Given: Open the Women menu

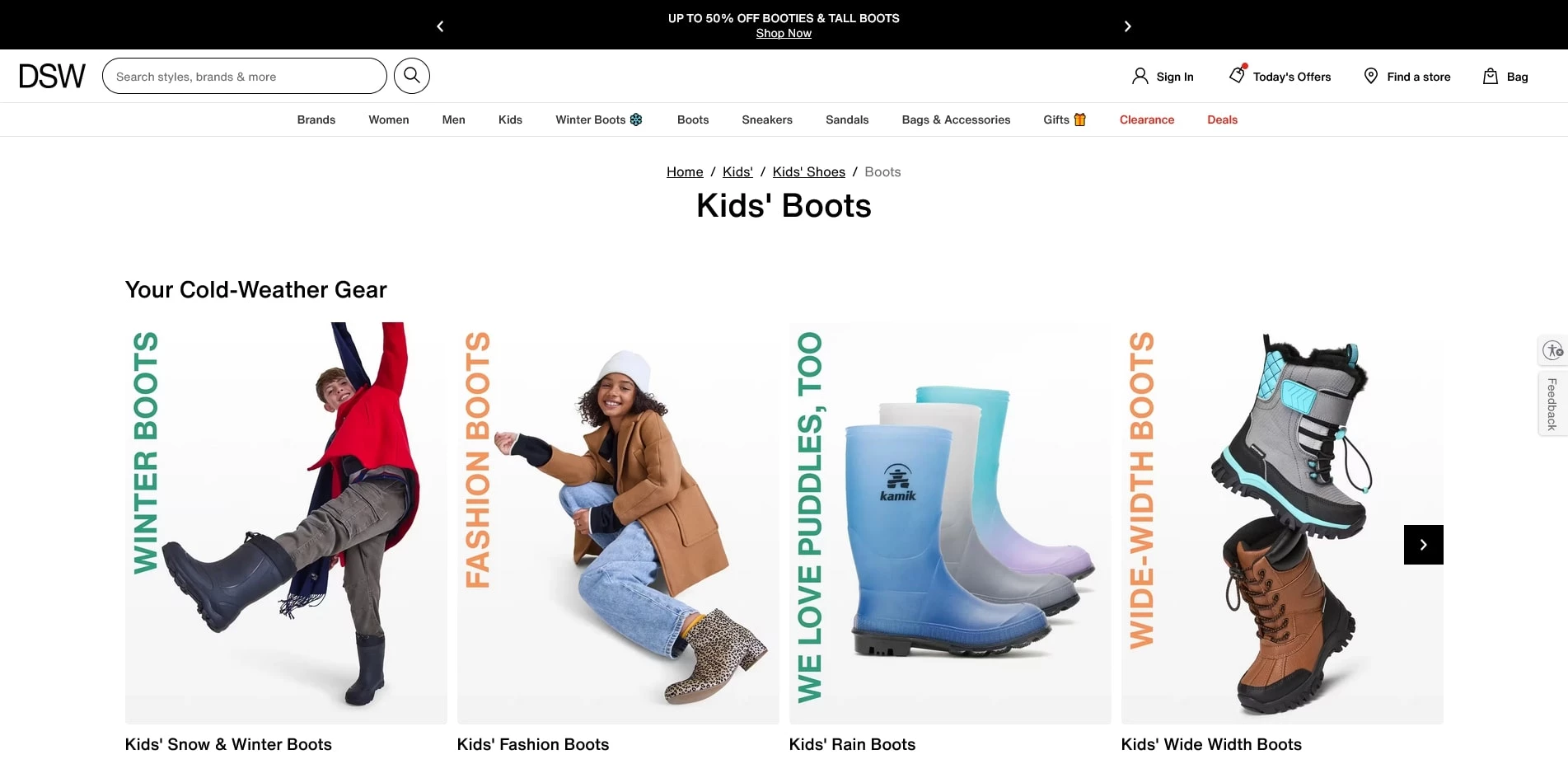Looking at the screenshot, I should 388,120.
